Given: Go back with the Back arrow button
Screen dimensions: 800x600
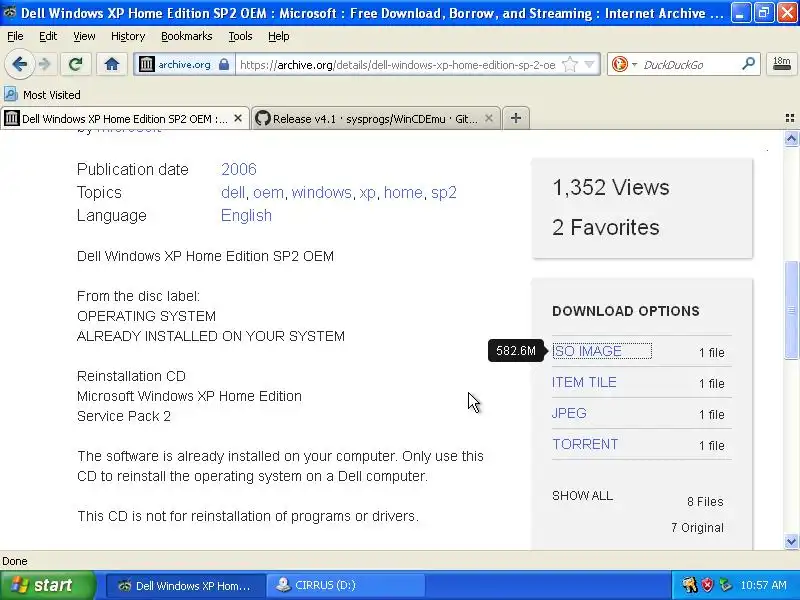Looking at the screenshot, I should [x=19, y=64].
